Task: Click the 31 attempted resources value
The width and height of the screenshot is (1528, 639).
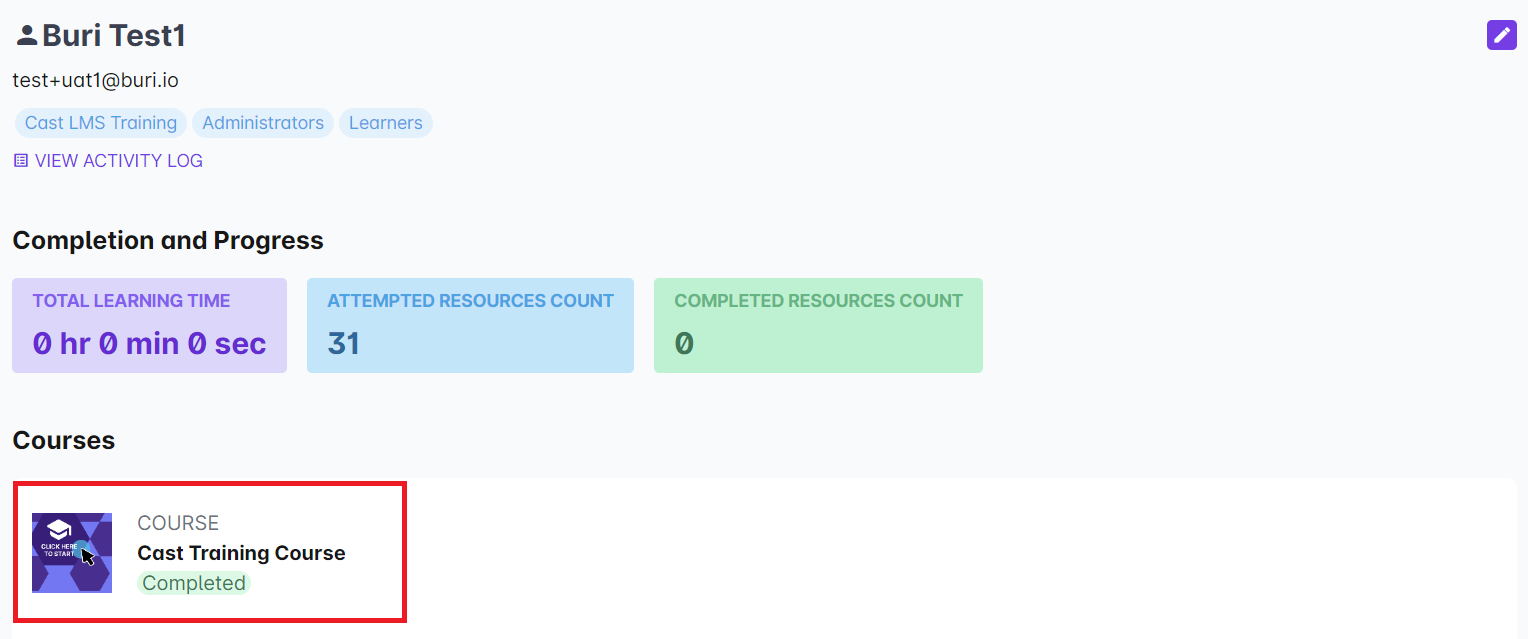Action: click(x=343, y=343)
